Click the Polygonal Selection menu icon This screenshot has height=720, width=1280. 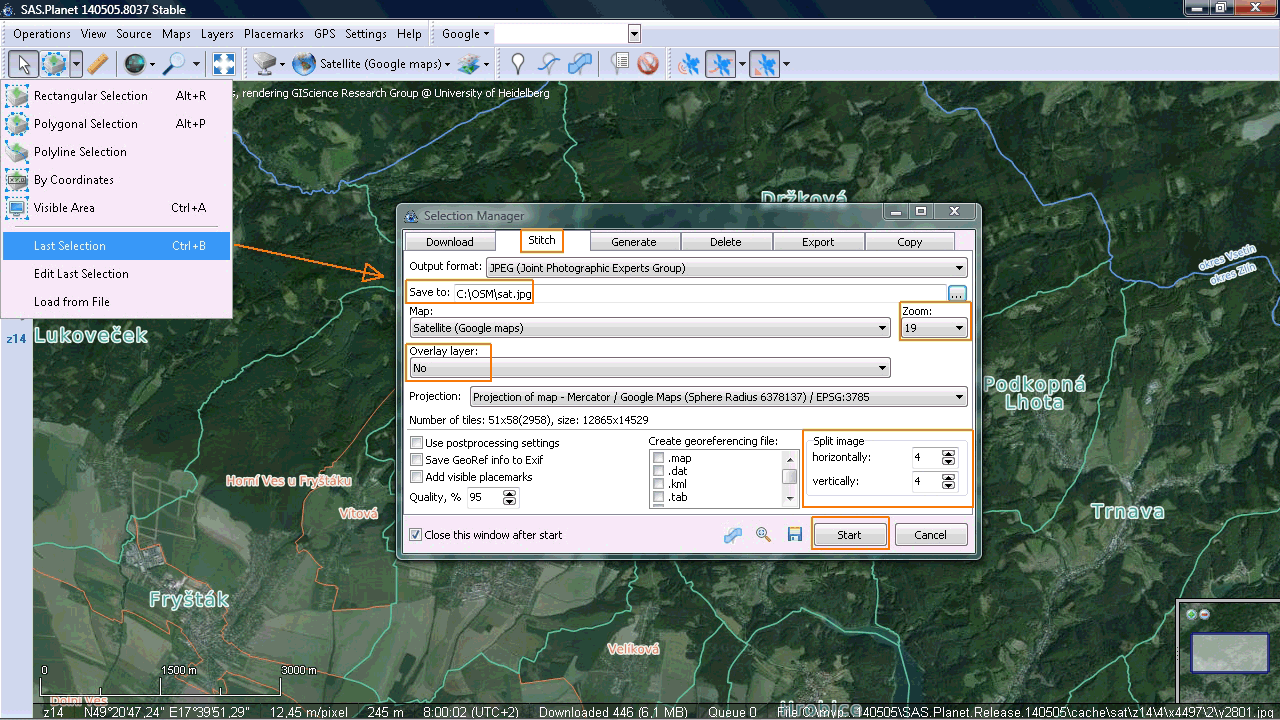coord(17,124)
